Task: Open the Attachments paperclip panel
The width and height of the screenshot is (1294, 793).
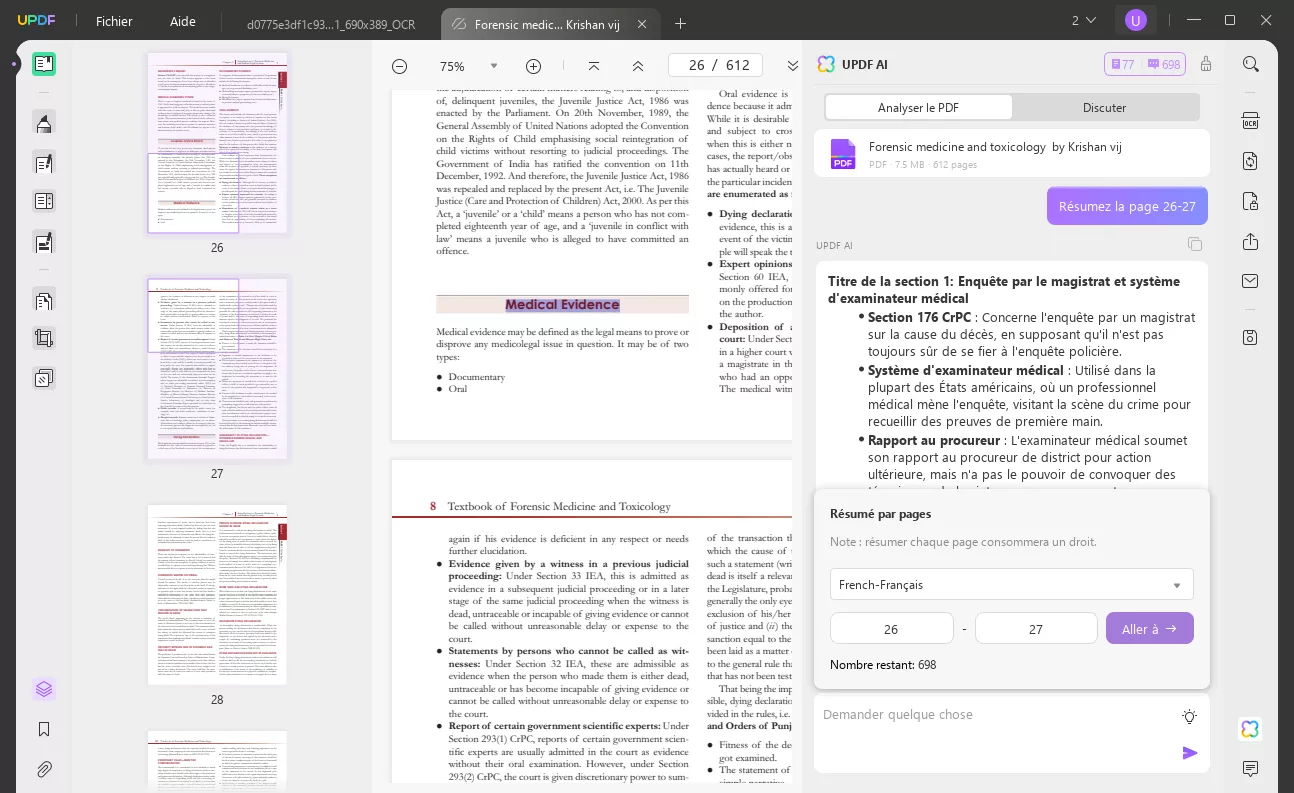Action: tap(43, 769)
